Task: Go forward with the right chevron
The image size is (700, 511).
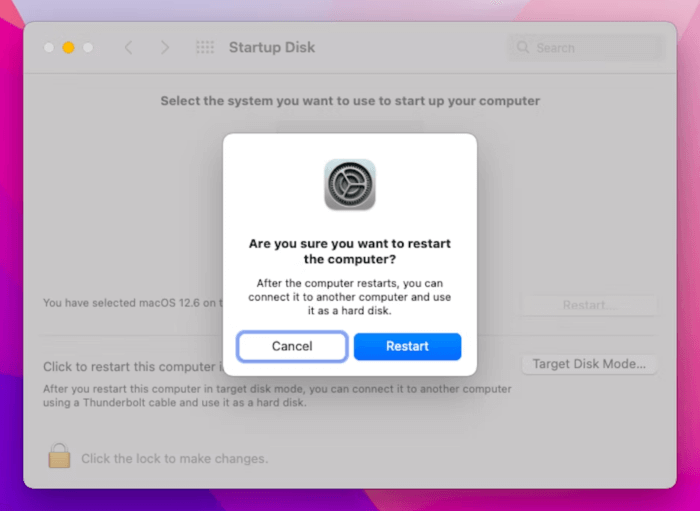Action: (165, 47)
